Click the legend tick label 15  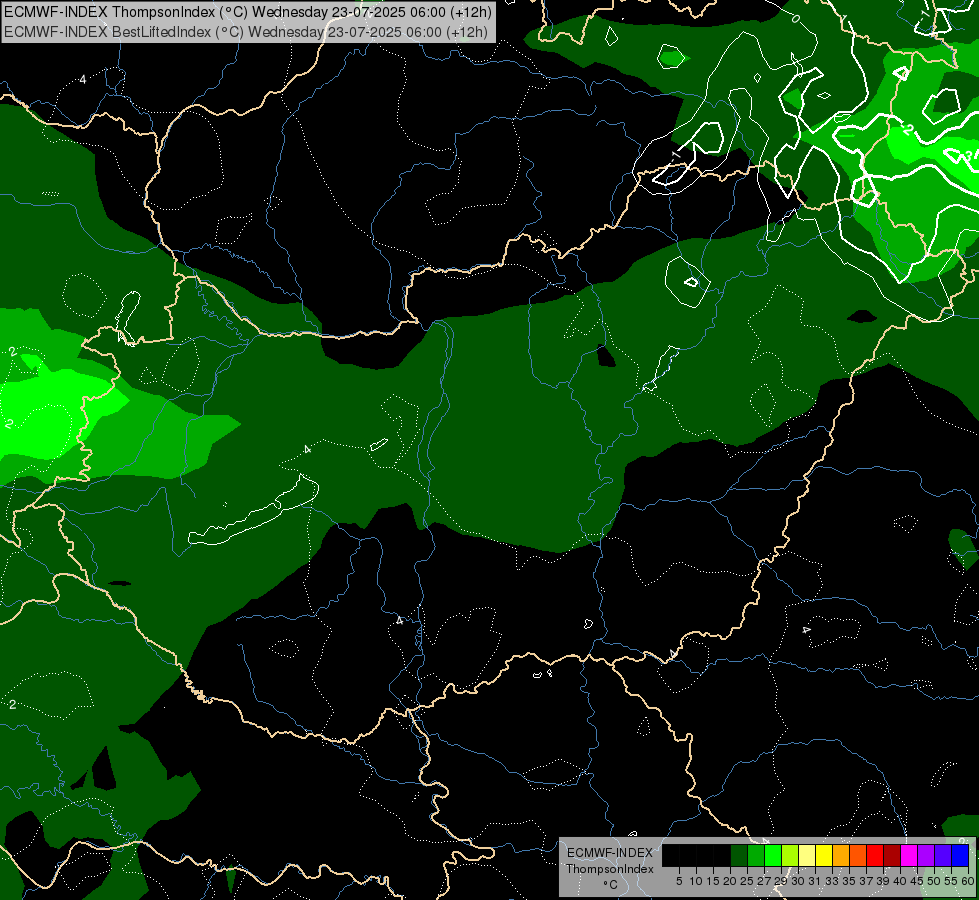pos(713,881)
